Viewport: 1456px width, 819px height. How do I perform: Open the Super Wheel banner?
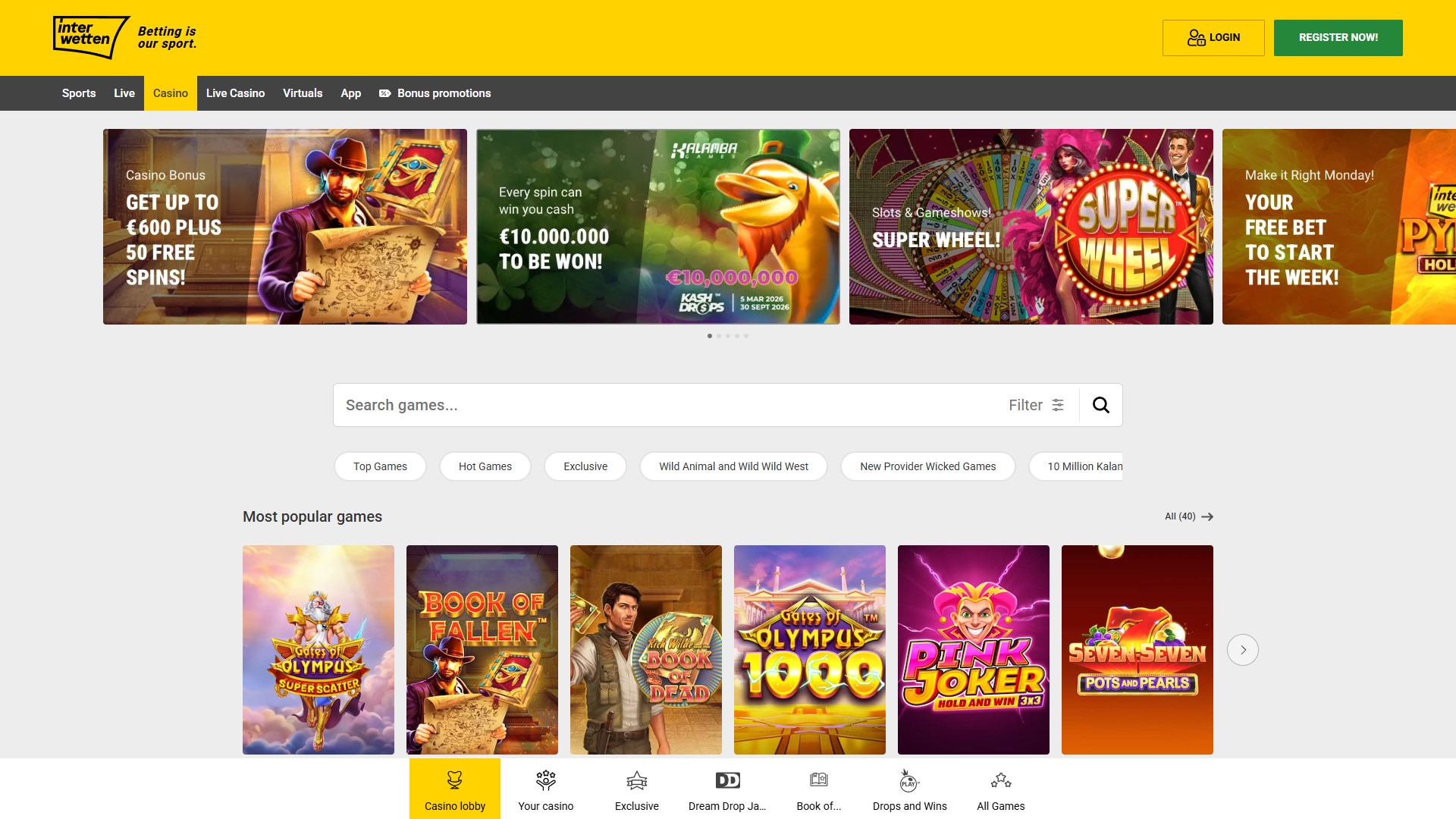tap(1031, 227)
